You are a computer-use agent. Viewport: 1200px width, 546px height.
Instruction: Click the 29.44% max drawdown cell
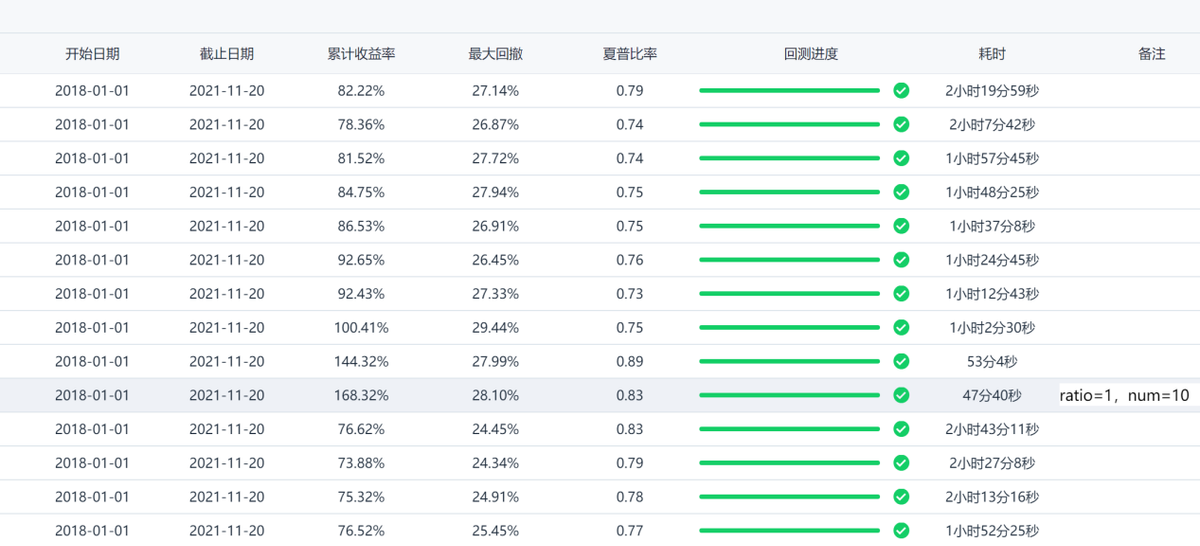click(x=495, y=327)
